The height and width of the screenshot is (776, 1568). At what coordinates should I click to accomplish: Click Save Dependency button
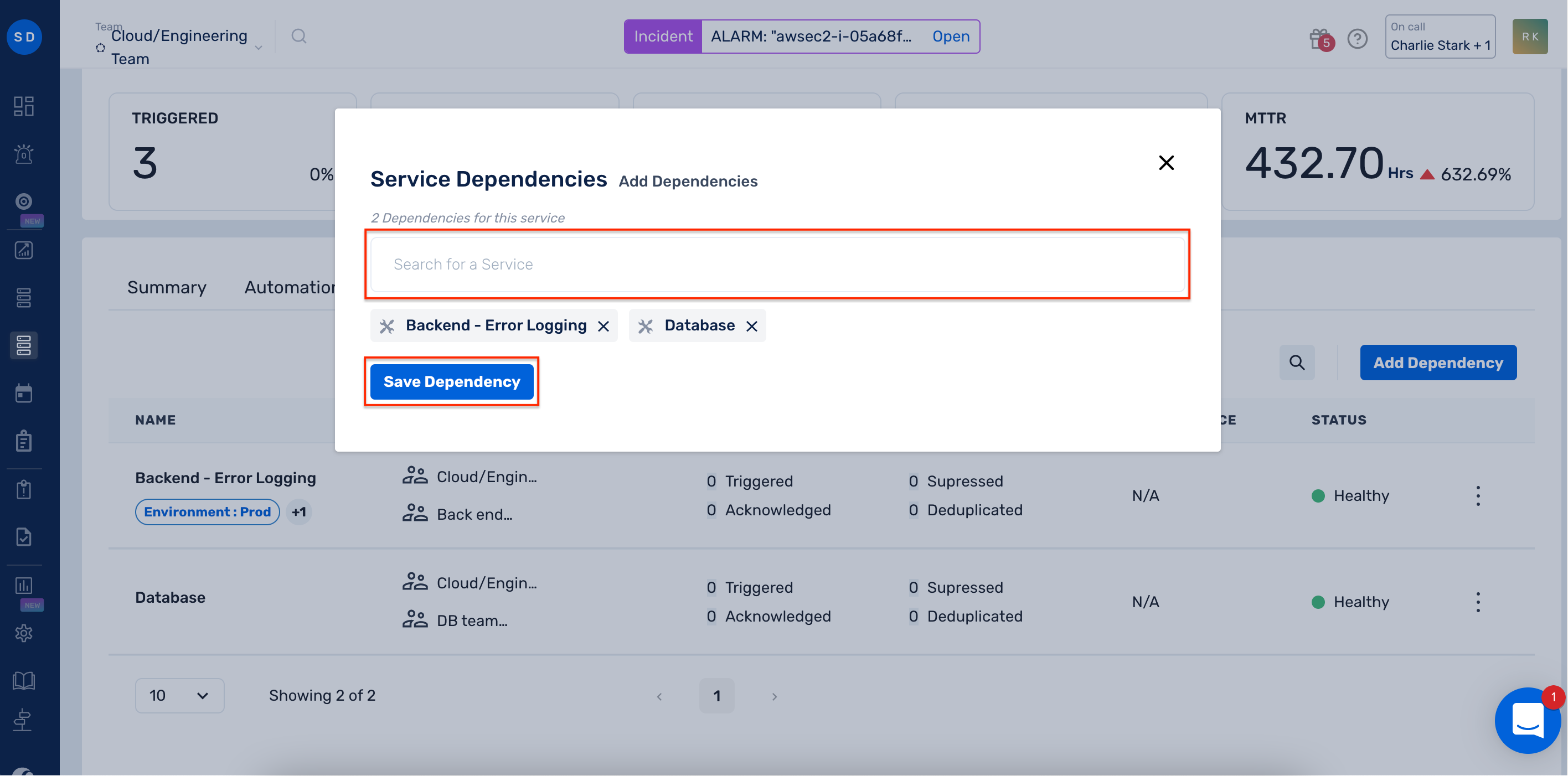click(452, 381)
